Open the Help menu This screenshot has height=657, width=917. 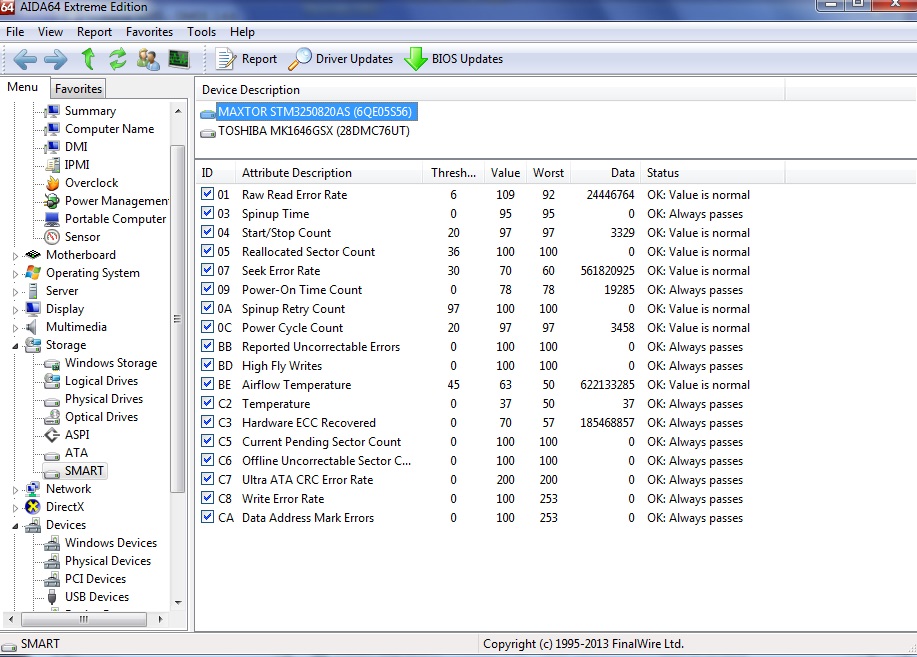coord(242,32)
